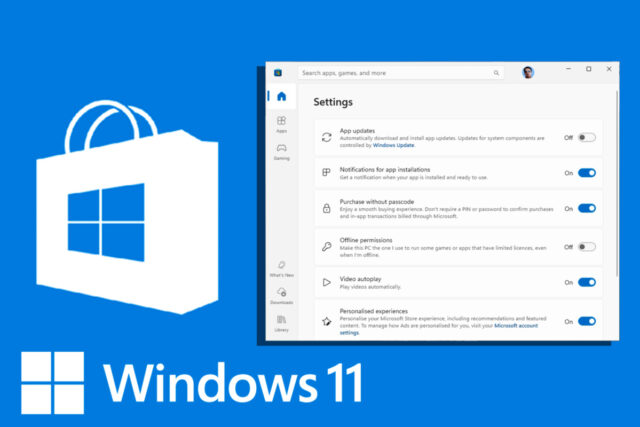Click the Video autoplay title text

pyautogui.click(x=360, y=279)
